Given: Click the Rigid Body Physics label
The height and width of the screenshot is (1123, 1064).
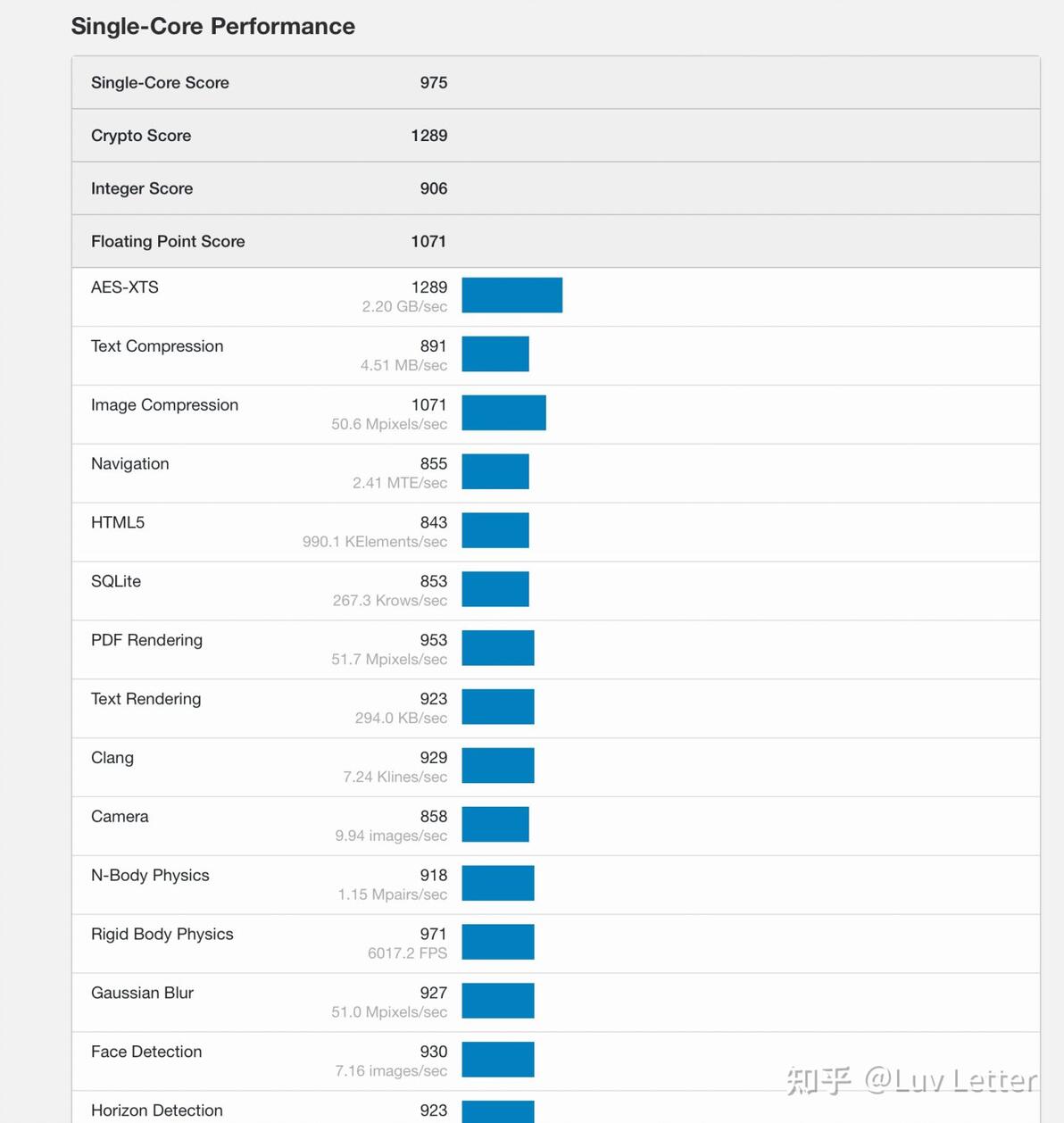Looking at the screenshot, I should click(162, 935).
